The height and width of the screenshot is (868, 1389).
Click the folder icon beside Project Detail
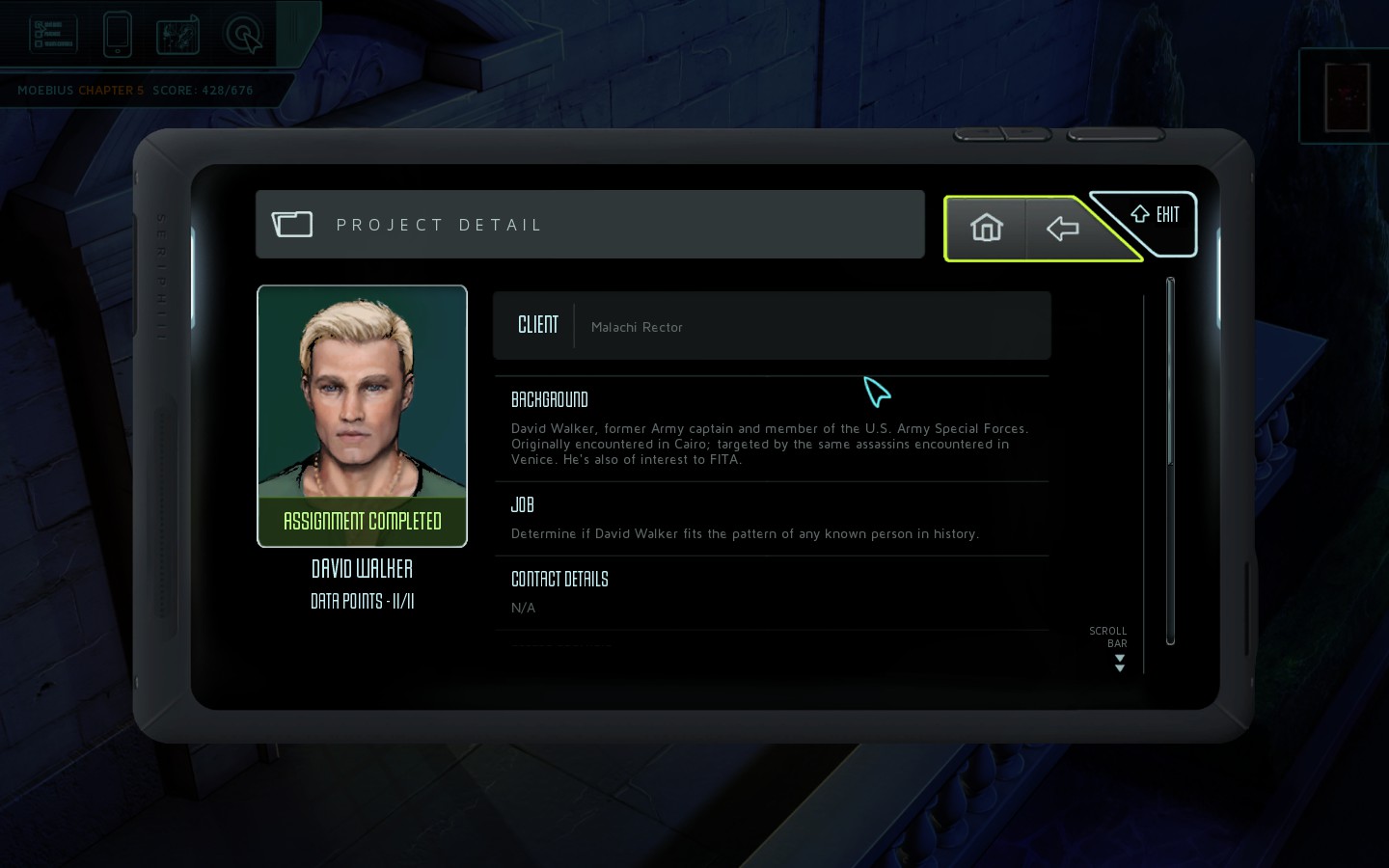pos(292,225)
